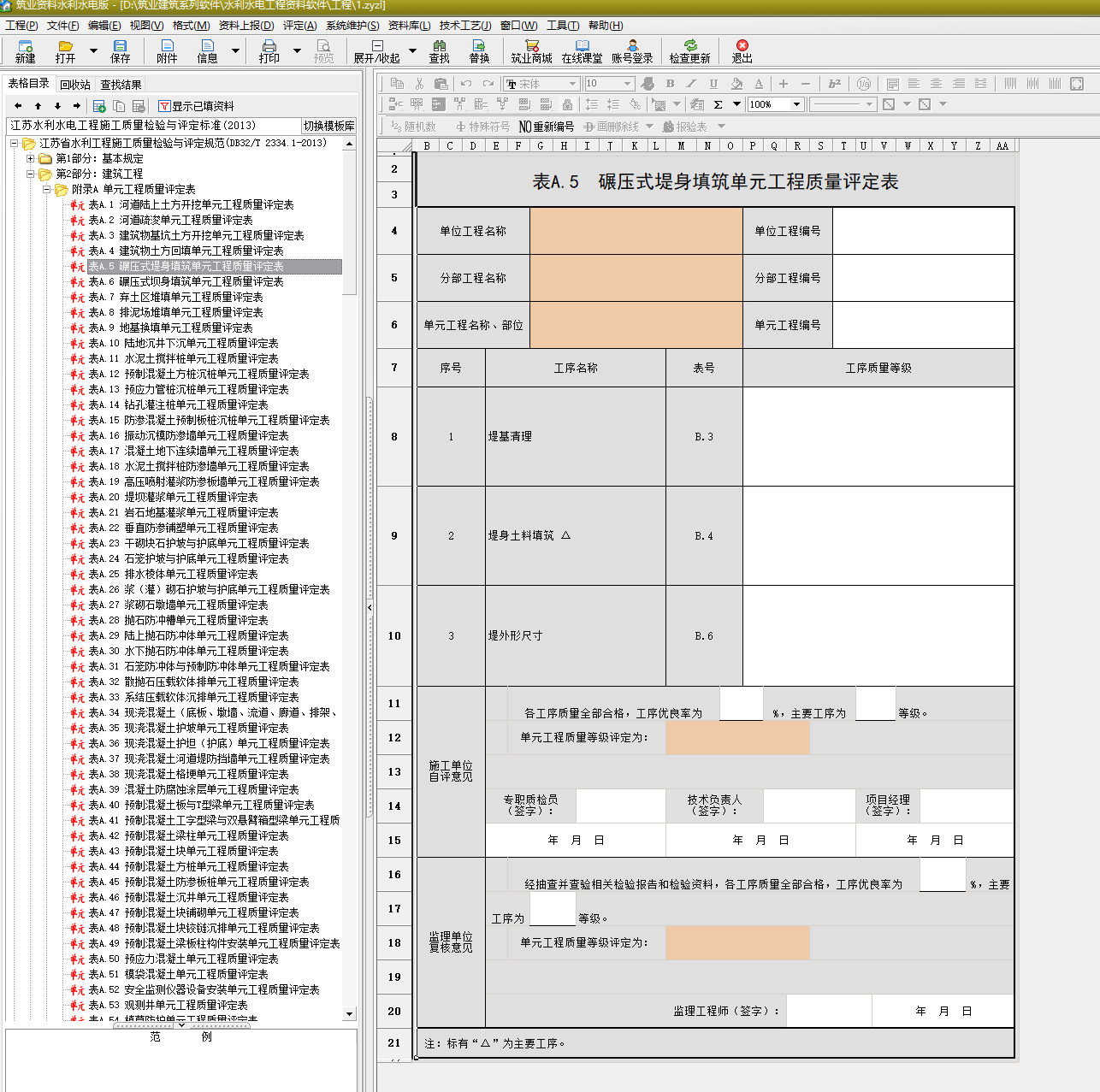The image size is (1100, 1092).
Task: Switch to the 查找结果 tab
Action: [121, 85]
